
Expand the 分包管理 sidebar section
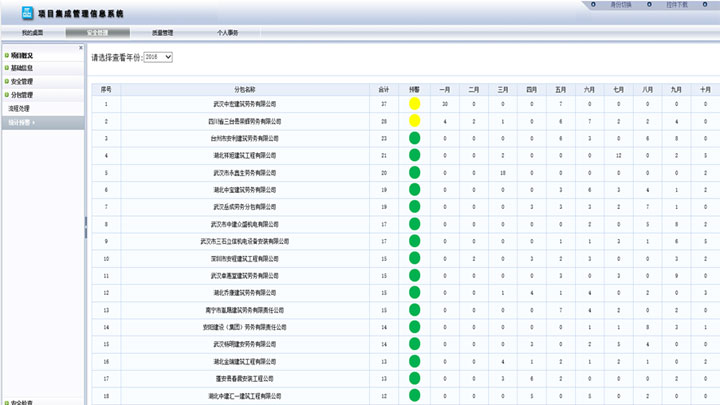(22, 94)
